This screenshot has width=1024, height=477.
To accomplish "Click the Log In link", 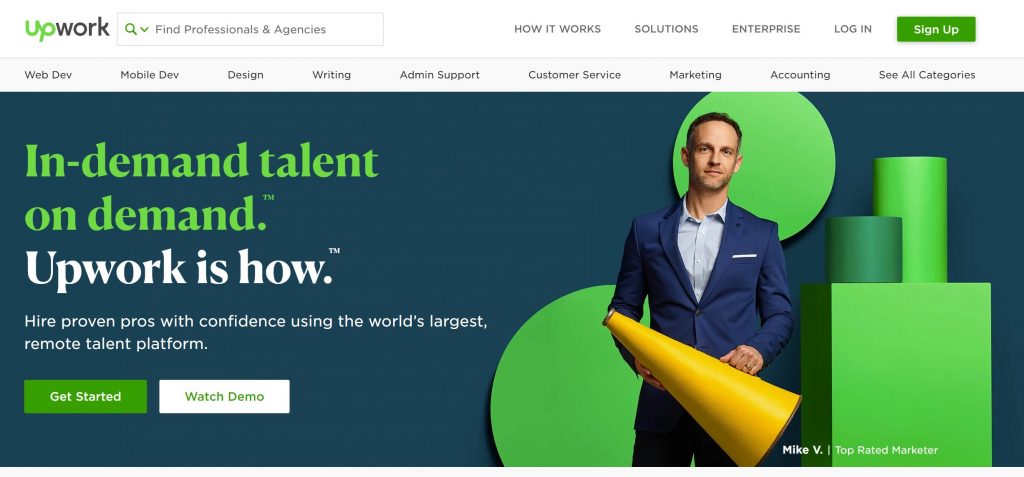I will point(852,29).
